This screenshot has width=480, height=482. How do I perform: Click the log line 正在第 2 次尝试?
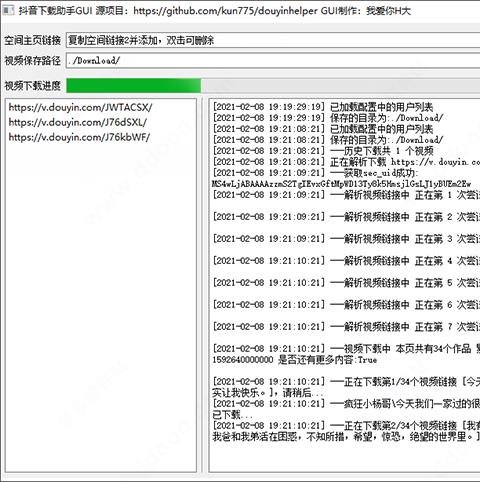(346, 217)
